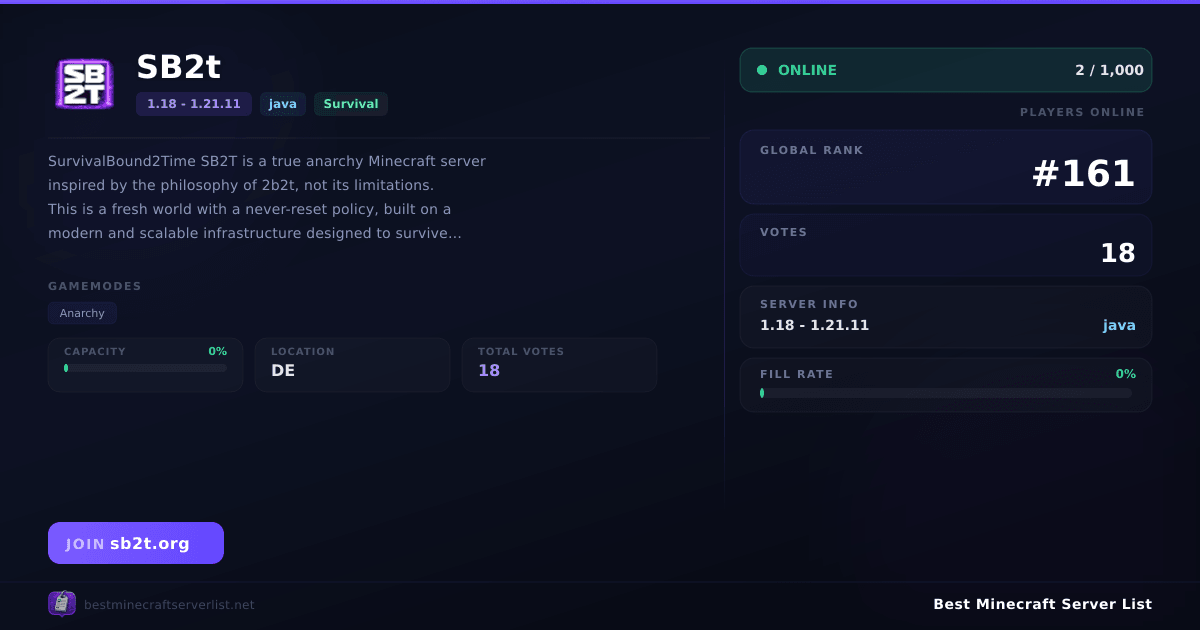The width and height of the screenshot is (1200, 630).
Task: Click the VOTES card value 18
Action: [1118, 253]
